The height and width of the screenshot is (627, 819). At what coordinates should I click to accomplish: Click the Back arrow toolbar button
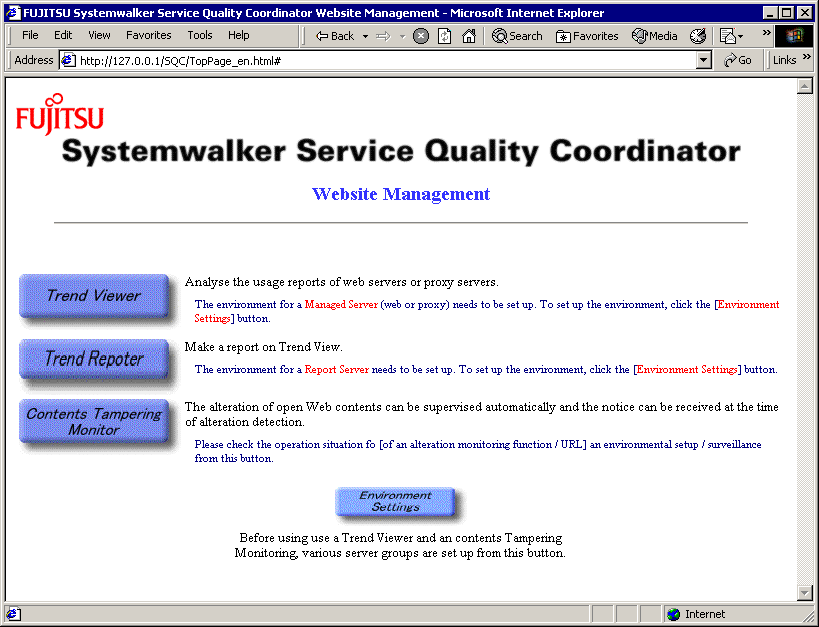point(335,36)
